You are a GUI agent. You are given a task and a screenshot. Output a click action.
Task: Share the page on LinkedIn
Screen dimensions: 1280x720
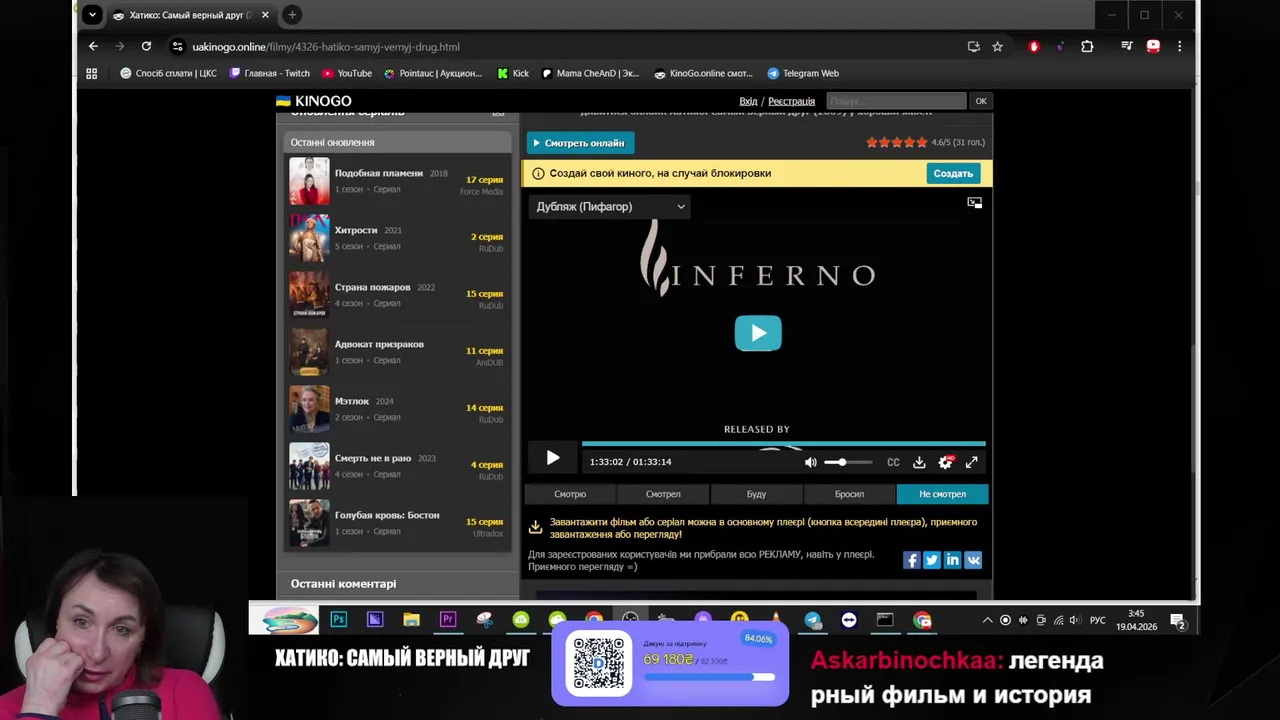(952, 560)
